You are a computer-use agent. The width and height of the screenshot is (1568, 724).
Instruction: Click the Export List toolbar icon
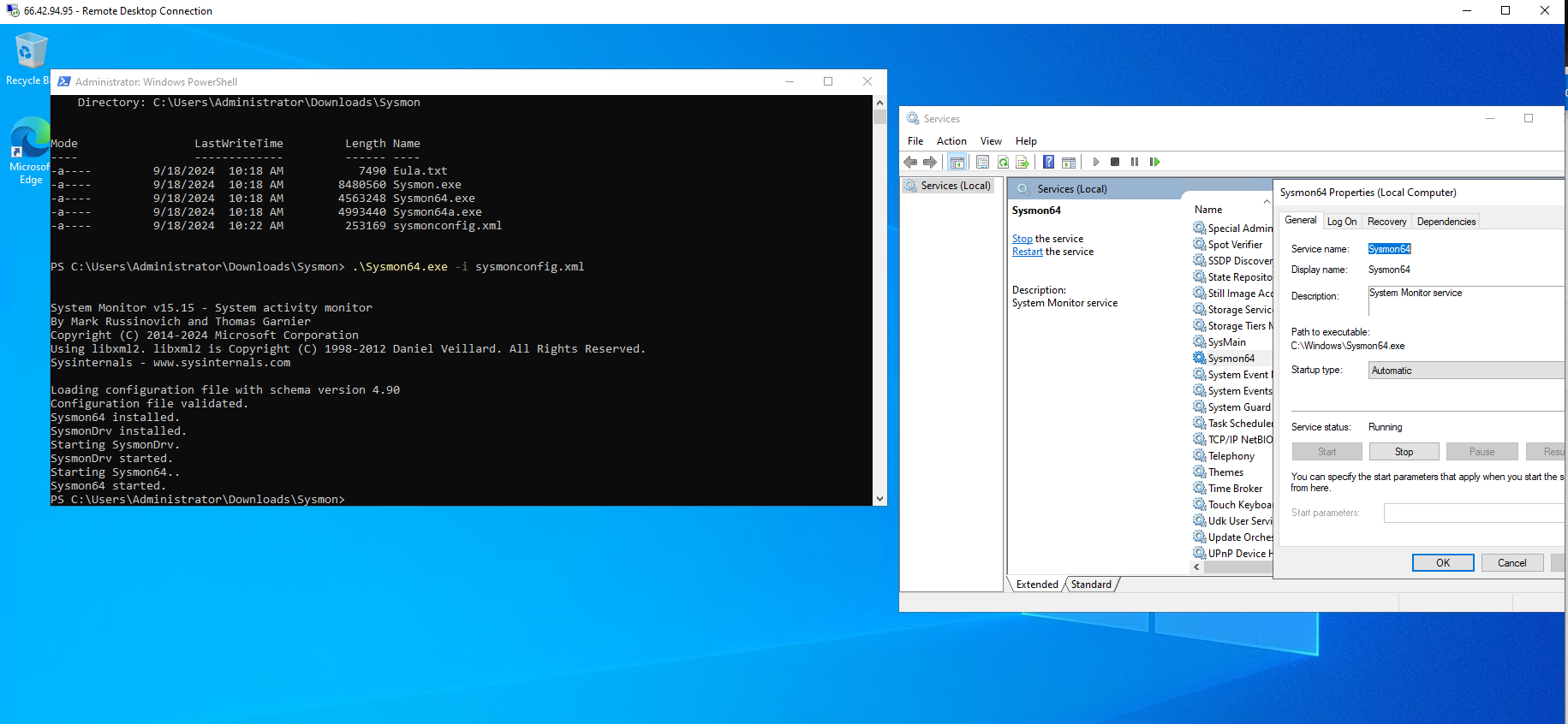[x=1022, y=162]
